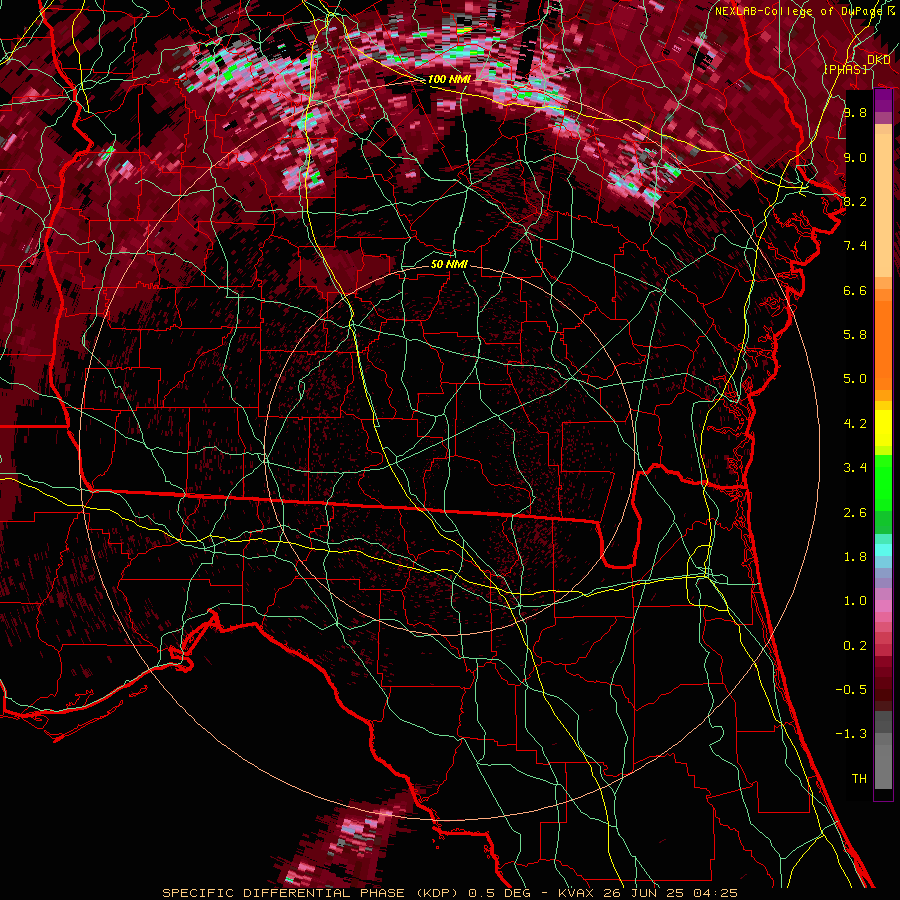900x900 pixels.
Task: Click the 1.0 value on the KDP scale
Action: click(x=855, y=601)
